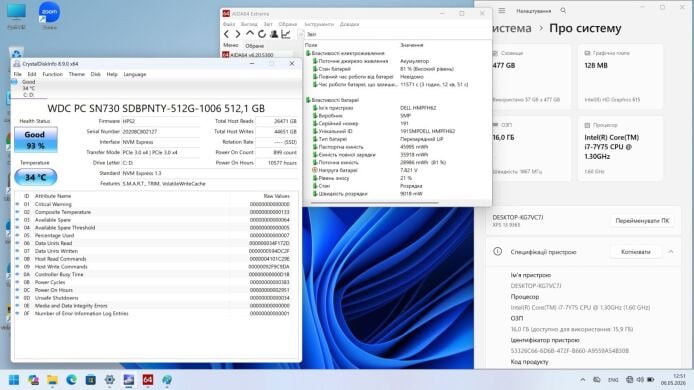The image size is (694, 390).
Task: Click the 34 °C temperature button
Action: 35,177
